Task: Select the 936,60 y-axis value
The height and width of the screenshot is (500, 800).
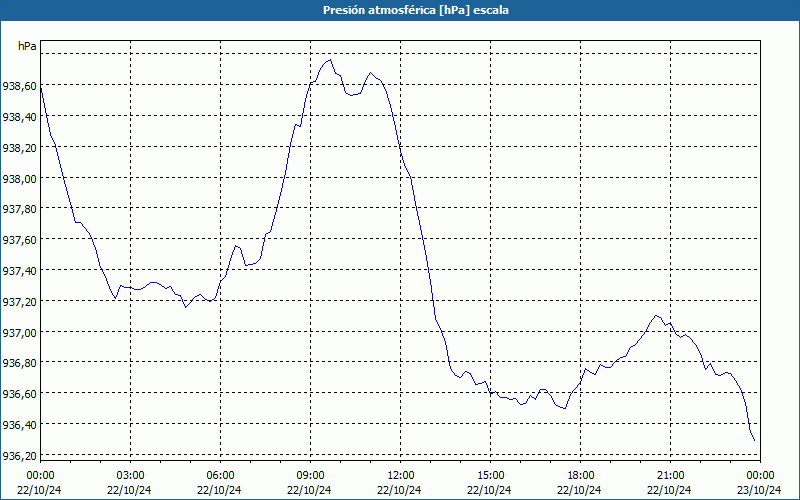Action: 19,394
